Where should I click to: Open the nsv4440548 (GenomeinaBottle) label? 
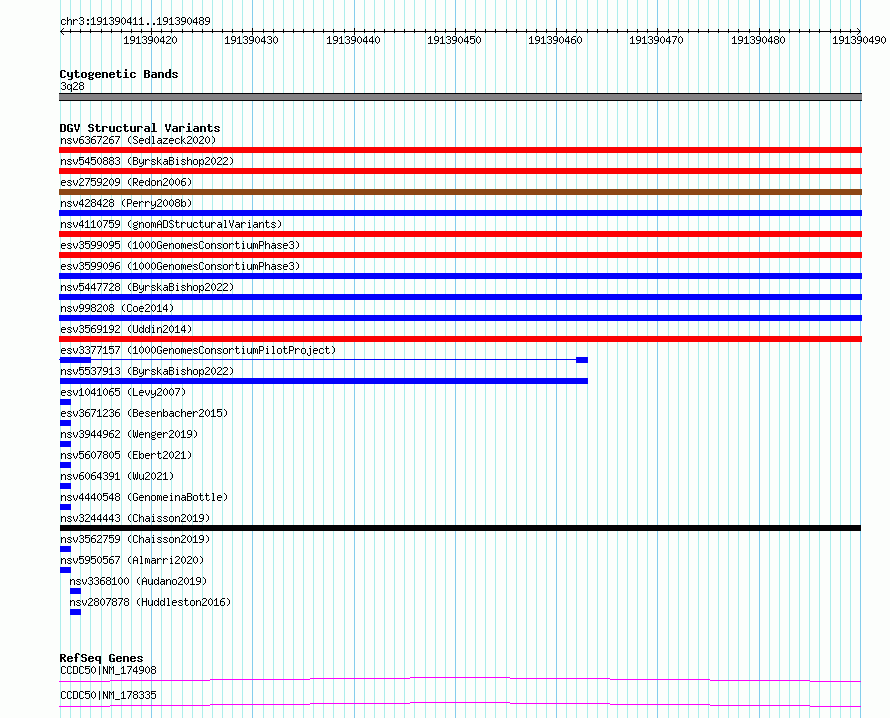(144, 497)
